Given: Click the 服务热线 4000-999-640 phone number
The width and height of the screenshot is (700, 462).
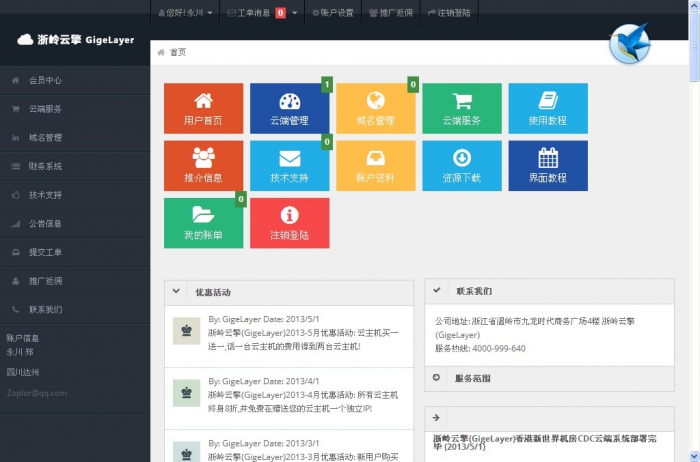Looking at the screenshot, I should pos(480,348).
